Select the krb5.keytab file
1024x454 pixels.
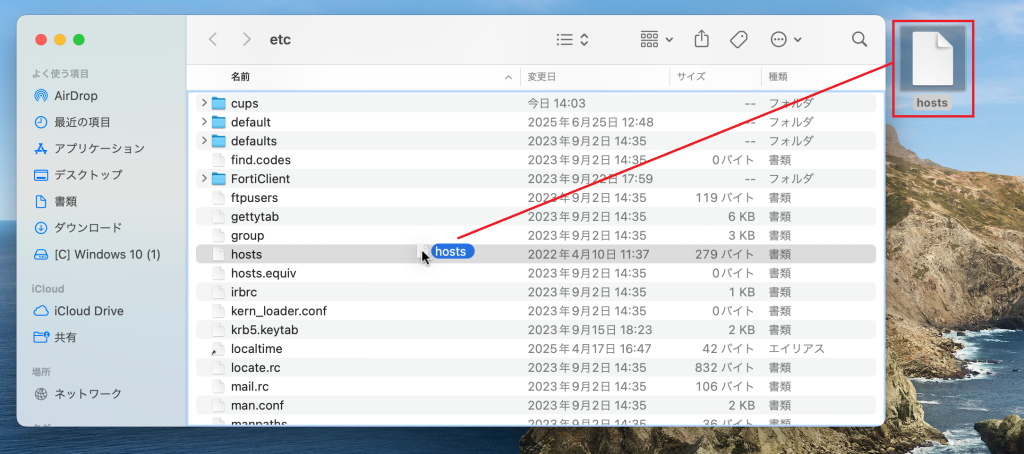(536, 331)
